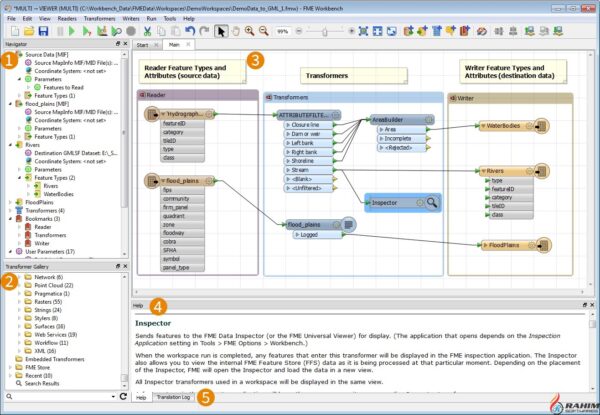The width and height of the screenshot is (600, 415).
Task: Click the flood_plains logger node's round icon
Action: click(348, 225)
